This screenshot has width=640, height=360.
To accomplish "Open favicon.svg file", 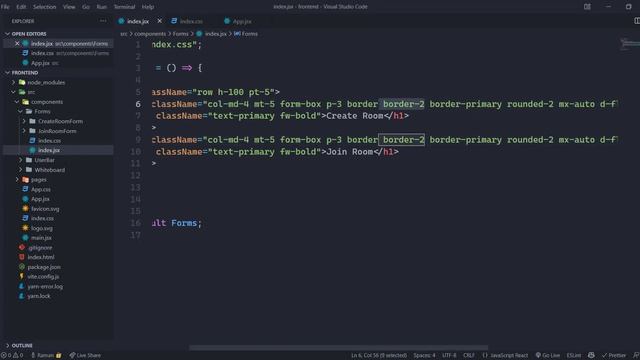I will point(45,209).
